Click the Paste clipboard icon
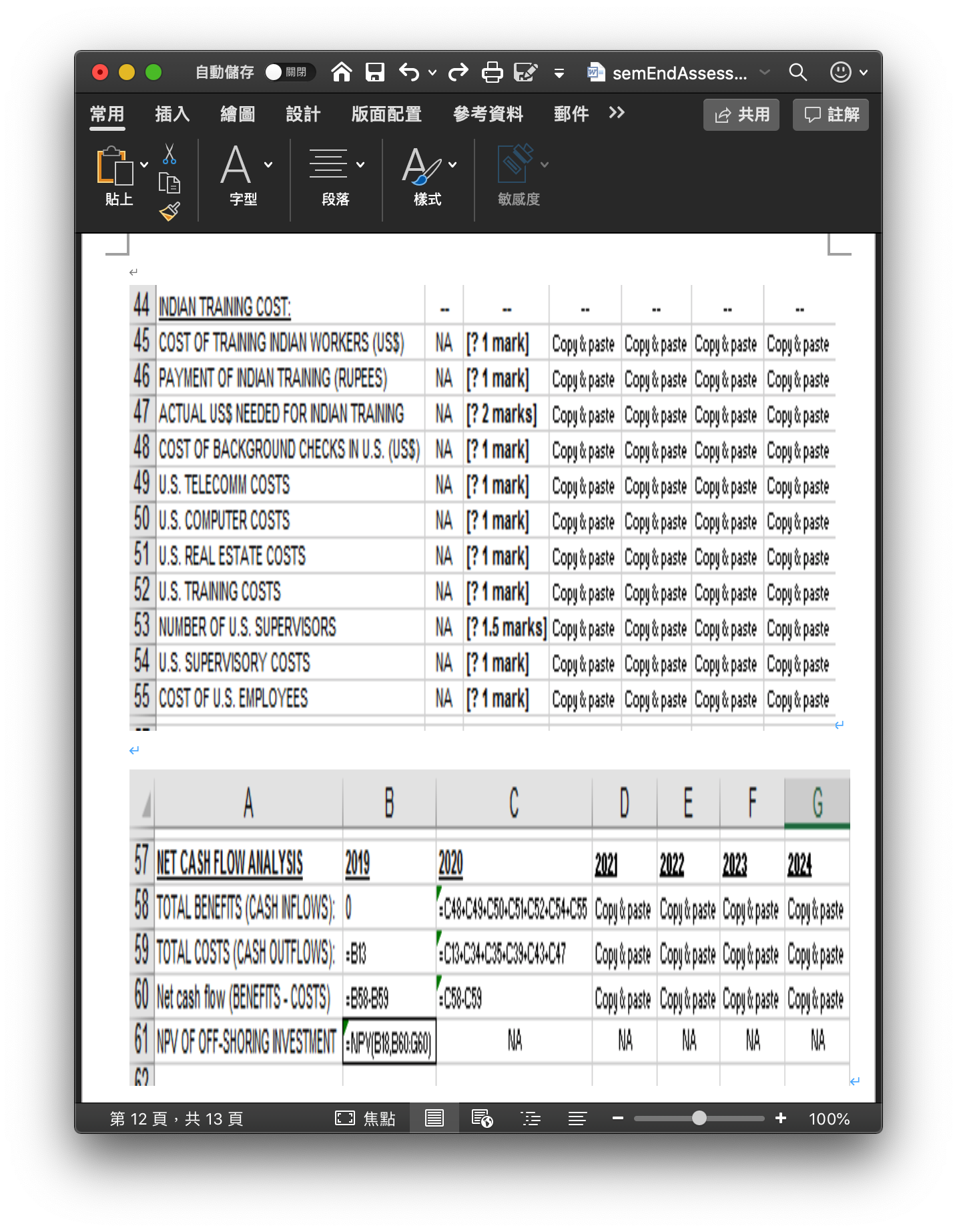Screen dimensions: 957x1232 click(x=115, y=165)
